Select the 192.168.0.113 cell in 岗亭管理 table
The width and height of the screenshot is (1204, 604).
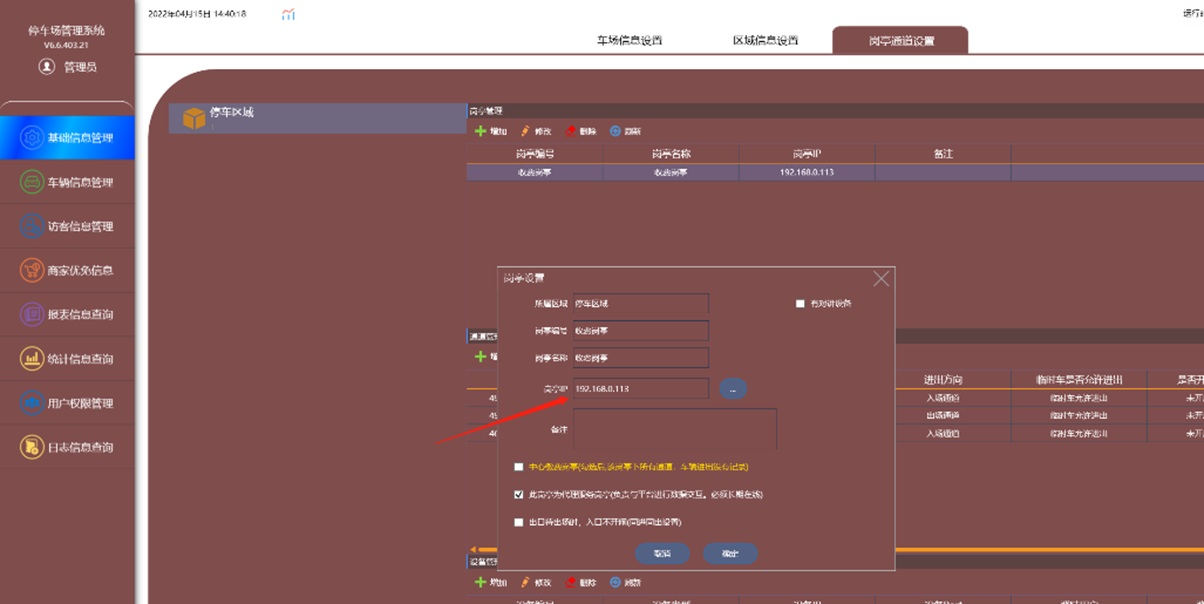tap(807, 172)
